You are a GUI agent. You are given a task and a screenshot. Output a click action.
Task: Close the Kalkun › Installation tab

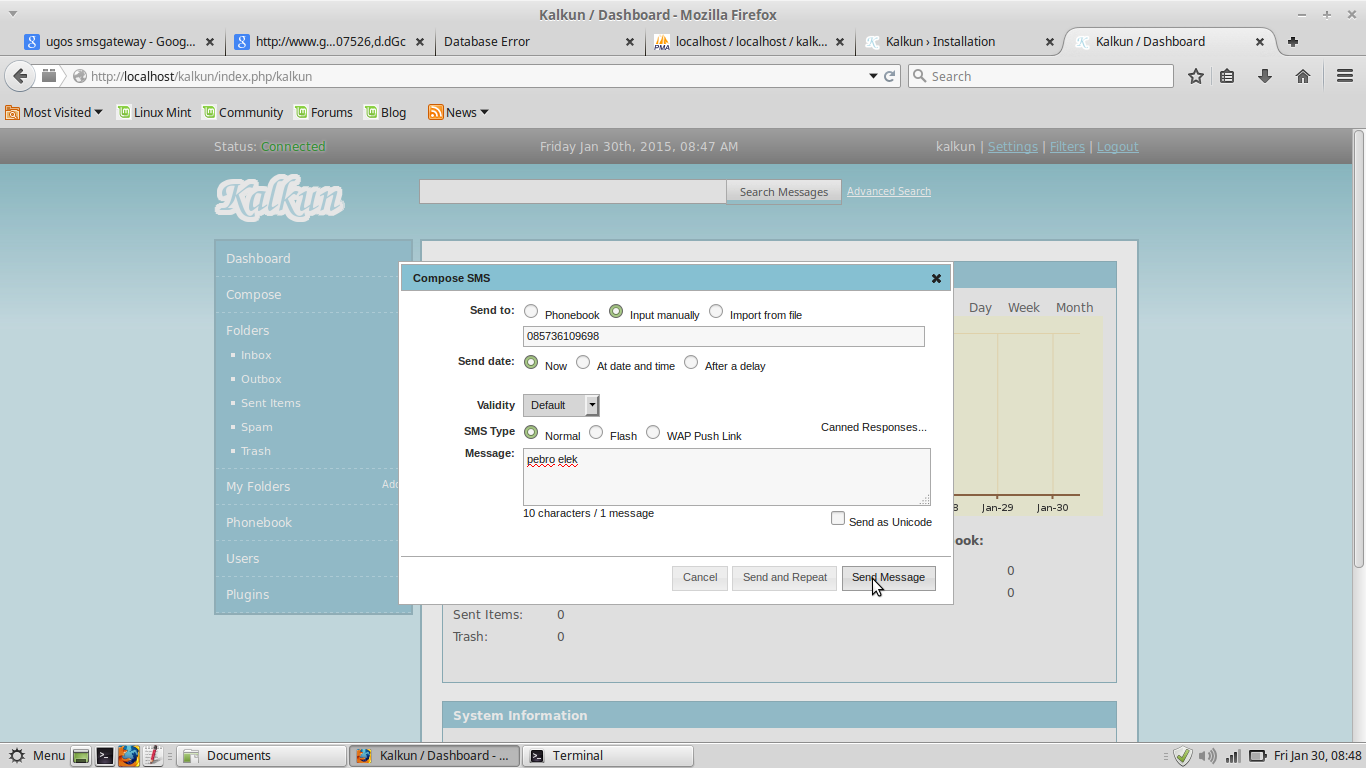(1050, 42)
